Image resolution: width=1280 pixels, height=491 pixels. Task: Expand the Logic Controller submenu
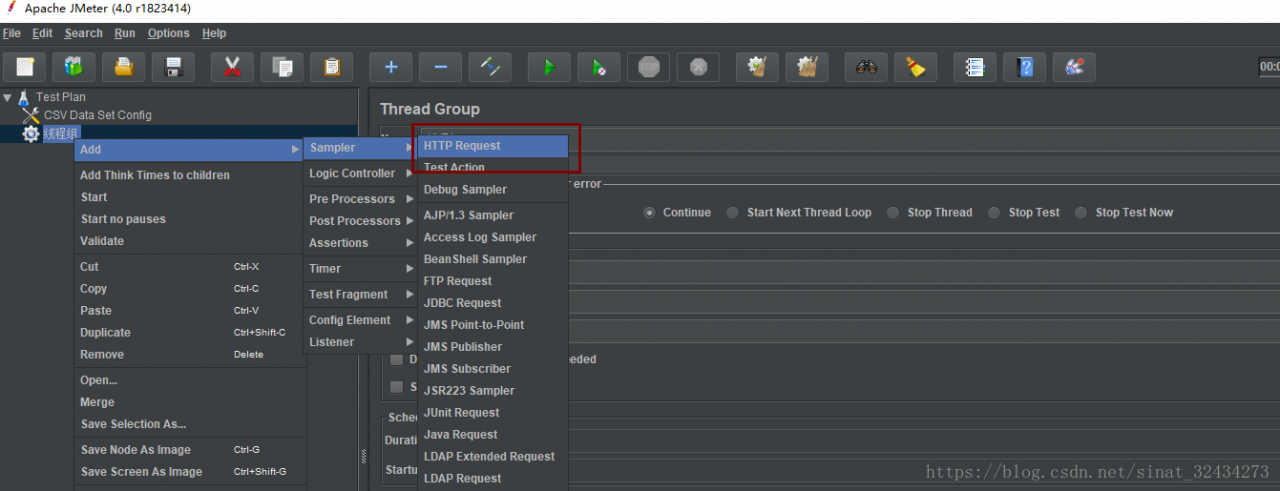[x=360, y=173]
